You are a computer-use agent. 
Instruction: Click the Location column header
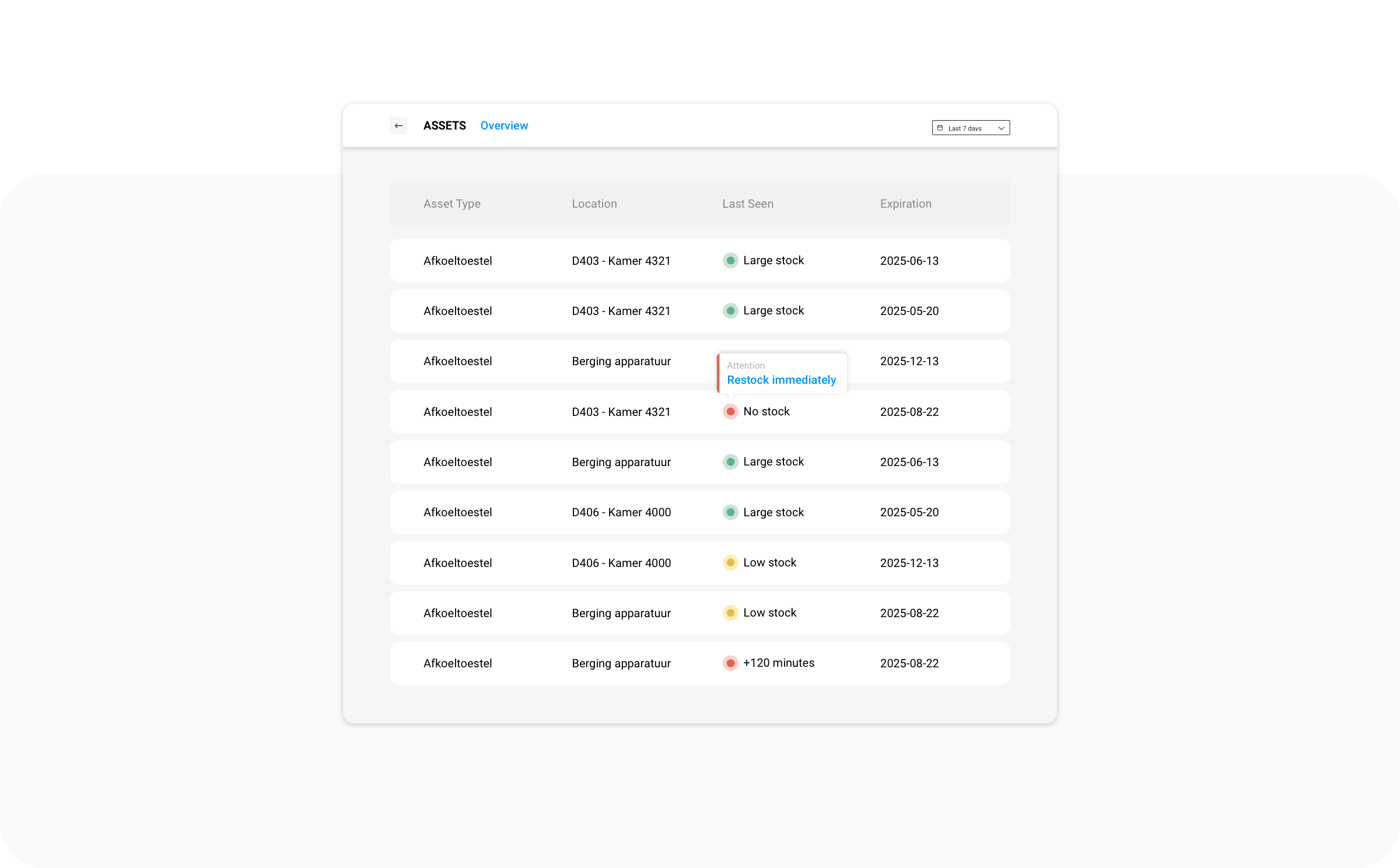click(x=594, y=204)
